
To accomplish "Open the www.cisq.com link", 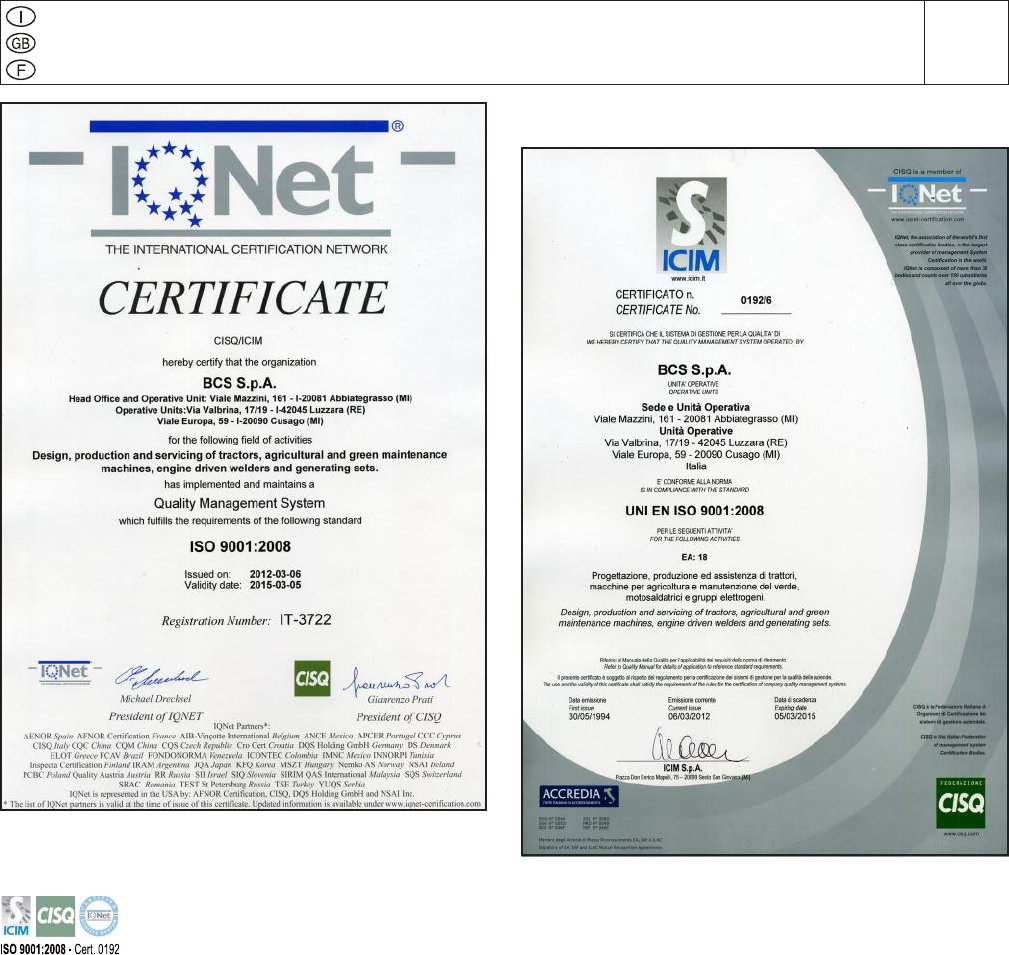I will pos(961,833).
